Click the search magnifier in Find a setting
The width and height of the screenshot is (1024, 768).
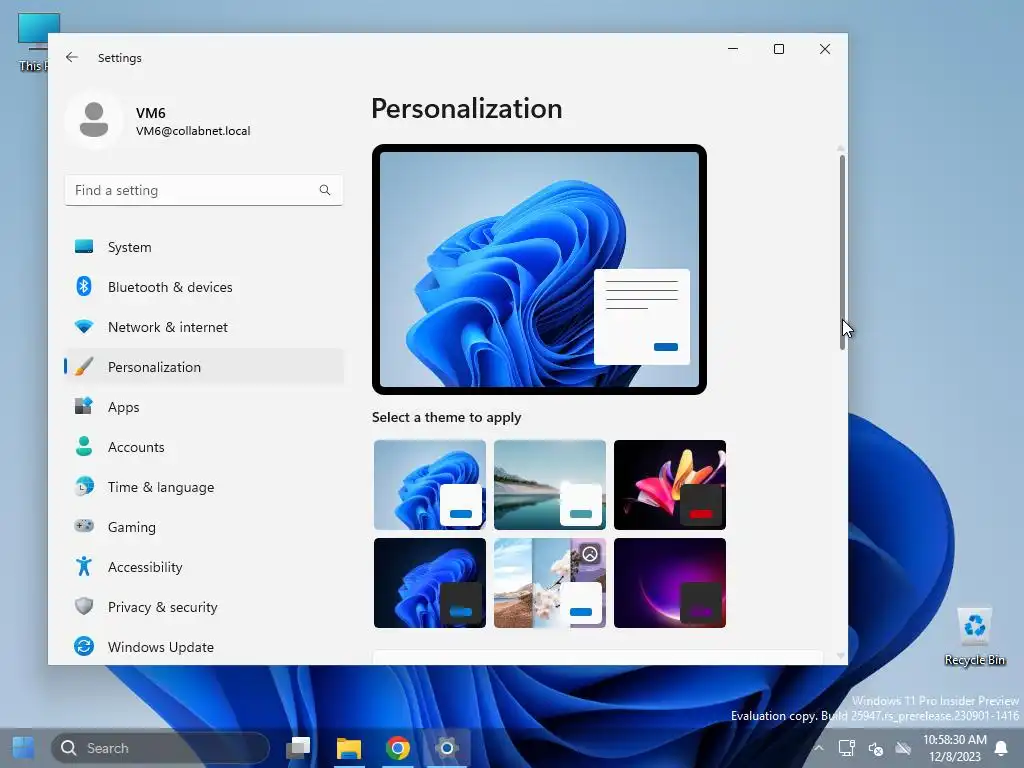(x=325, y=190)
